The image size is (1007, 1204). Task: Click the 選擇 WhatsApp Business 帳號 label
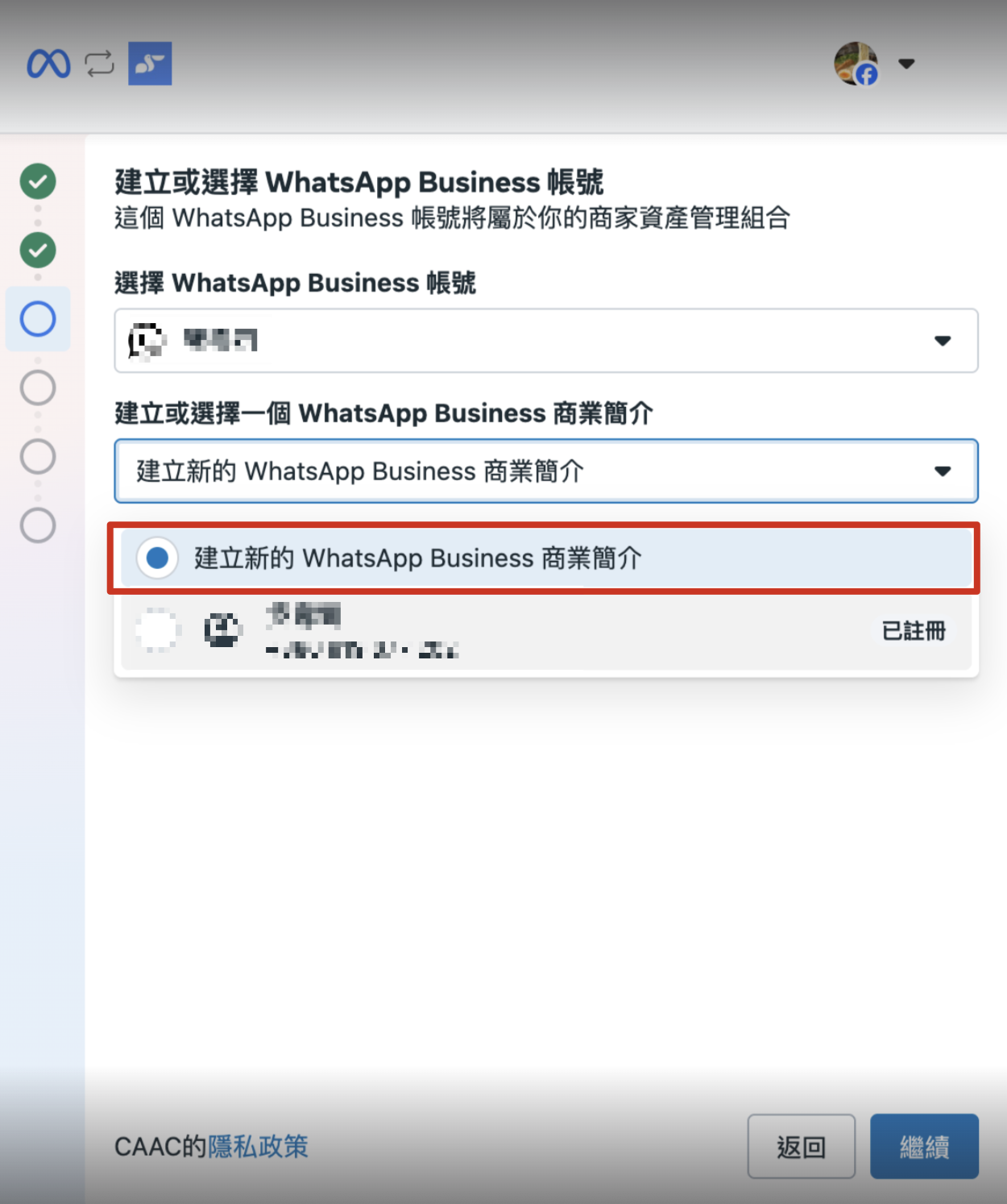pos(295,283)
